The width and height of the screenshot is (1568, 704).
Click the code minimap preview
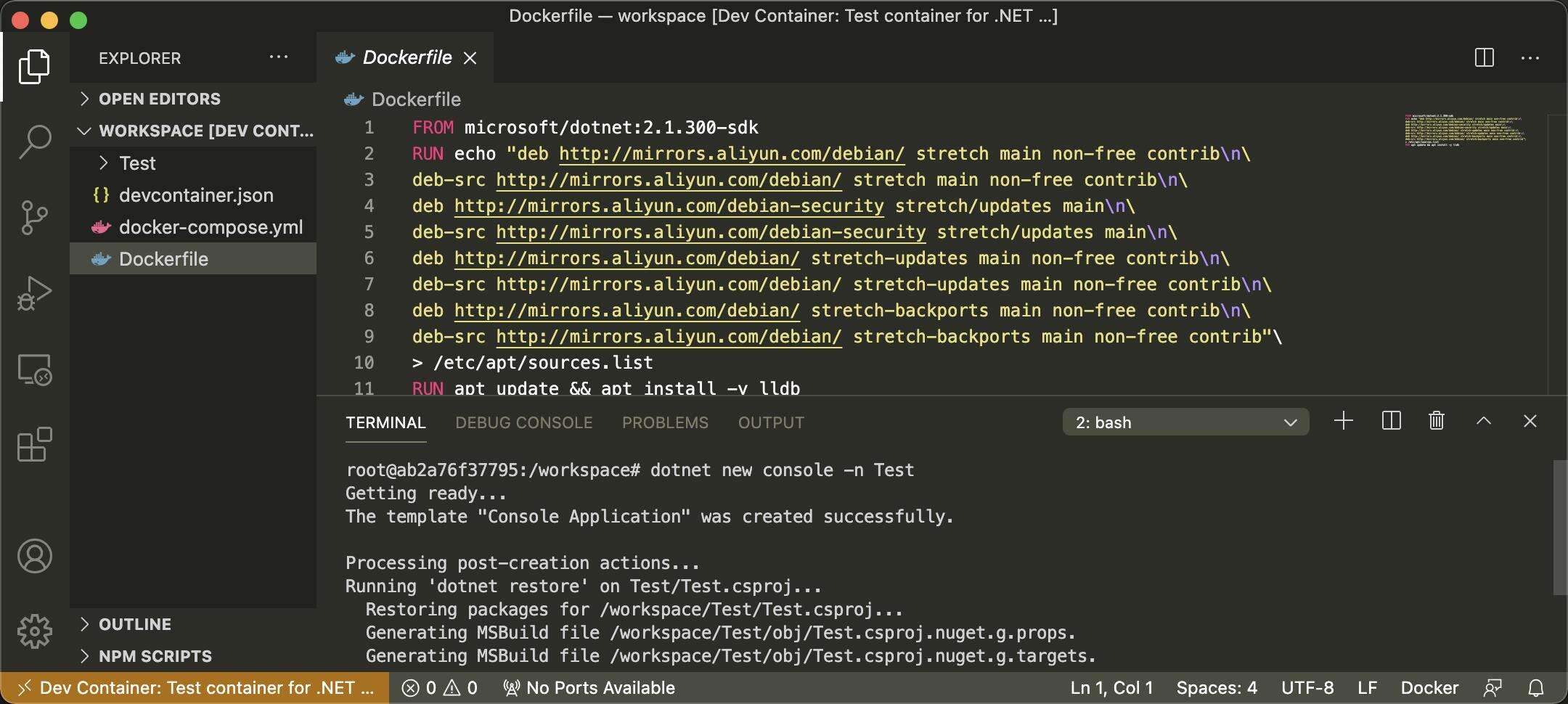coord(1465,129)
